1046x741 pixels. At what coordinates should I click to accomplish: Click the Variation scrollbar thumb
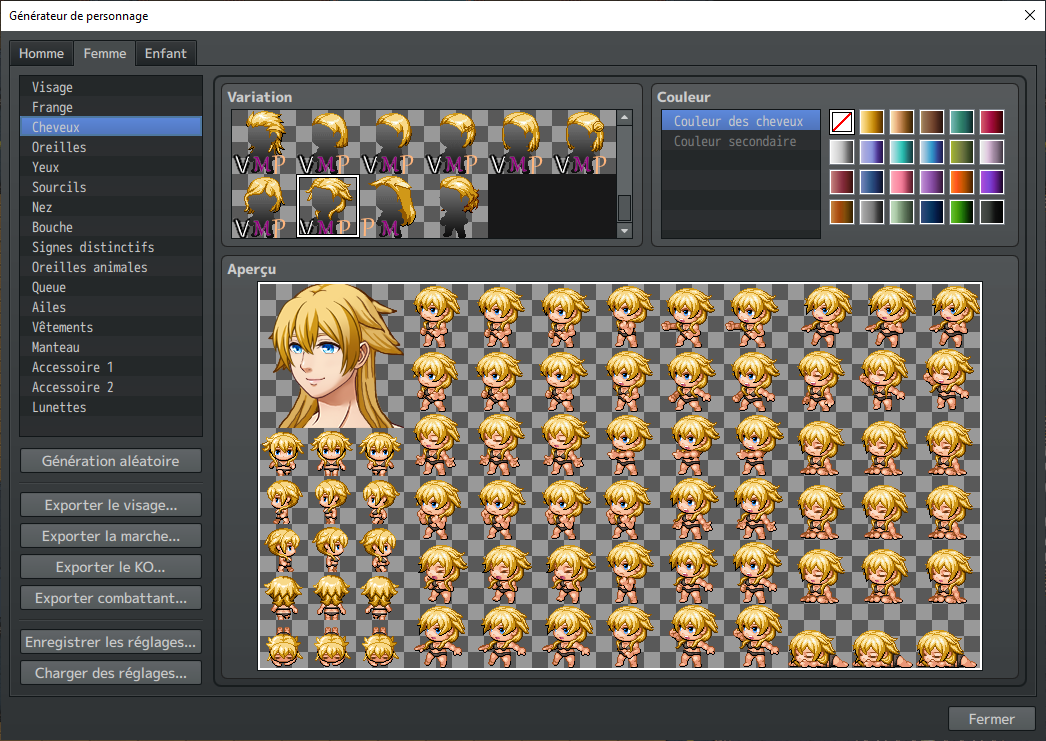click(x=624, y=207)
